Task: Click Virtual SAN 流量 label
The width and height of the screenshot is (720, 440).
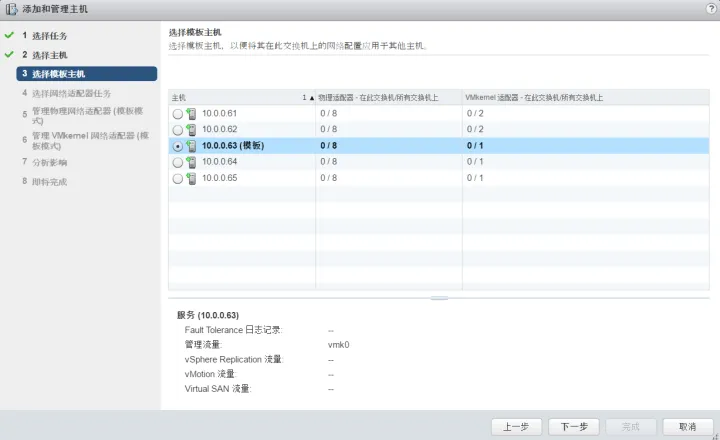Action: (x=218, y=389)
